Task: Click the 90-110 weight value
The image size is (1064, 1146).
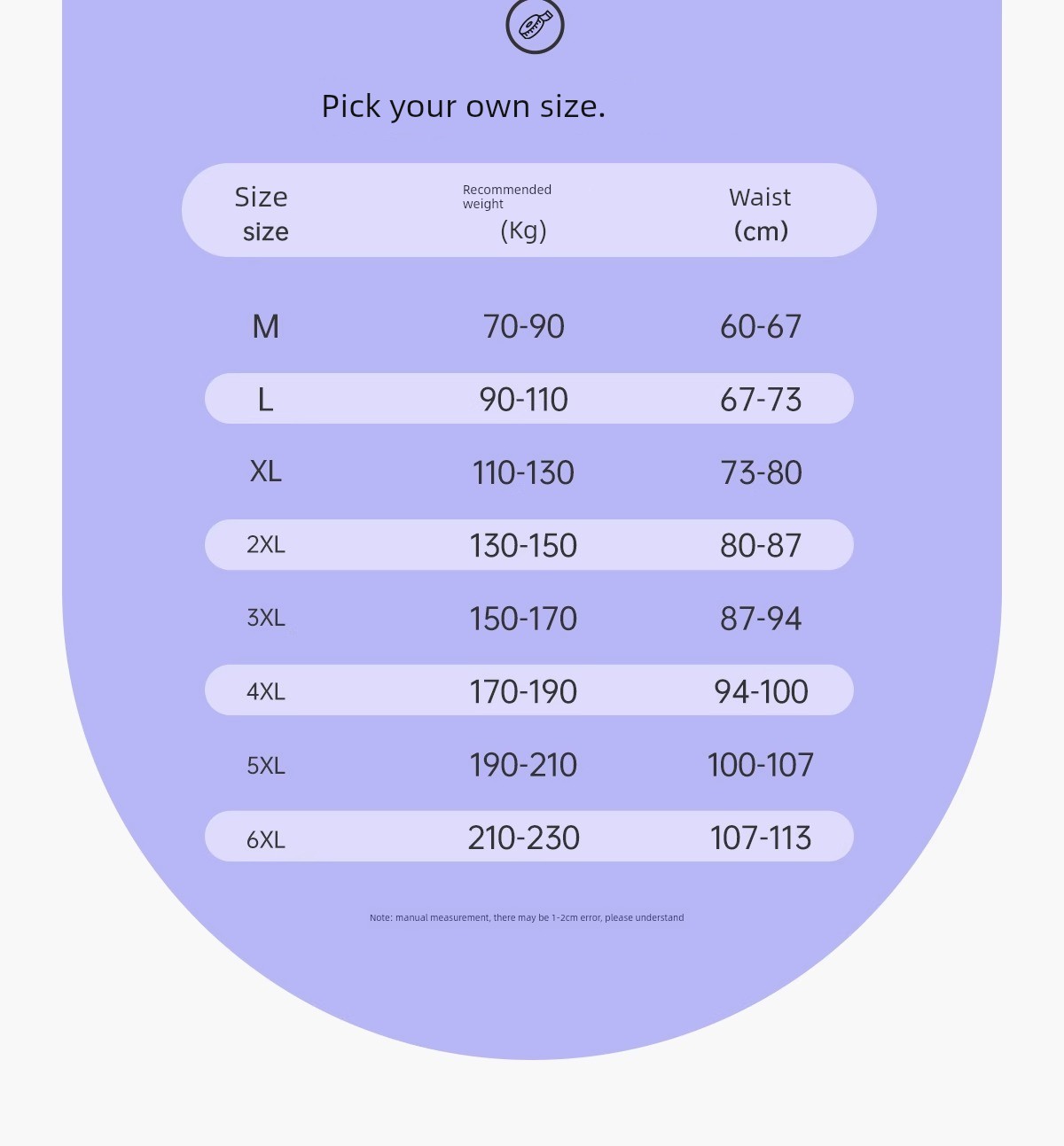Action: coord(524,400)
